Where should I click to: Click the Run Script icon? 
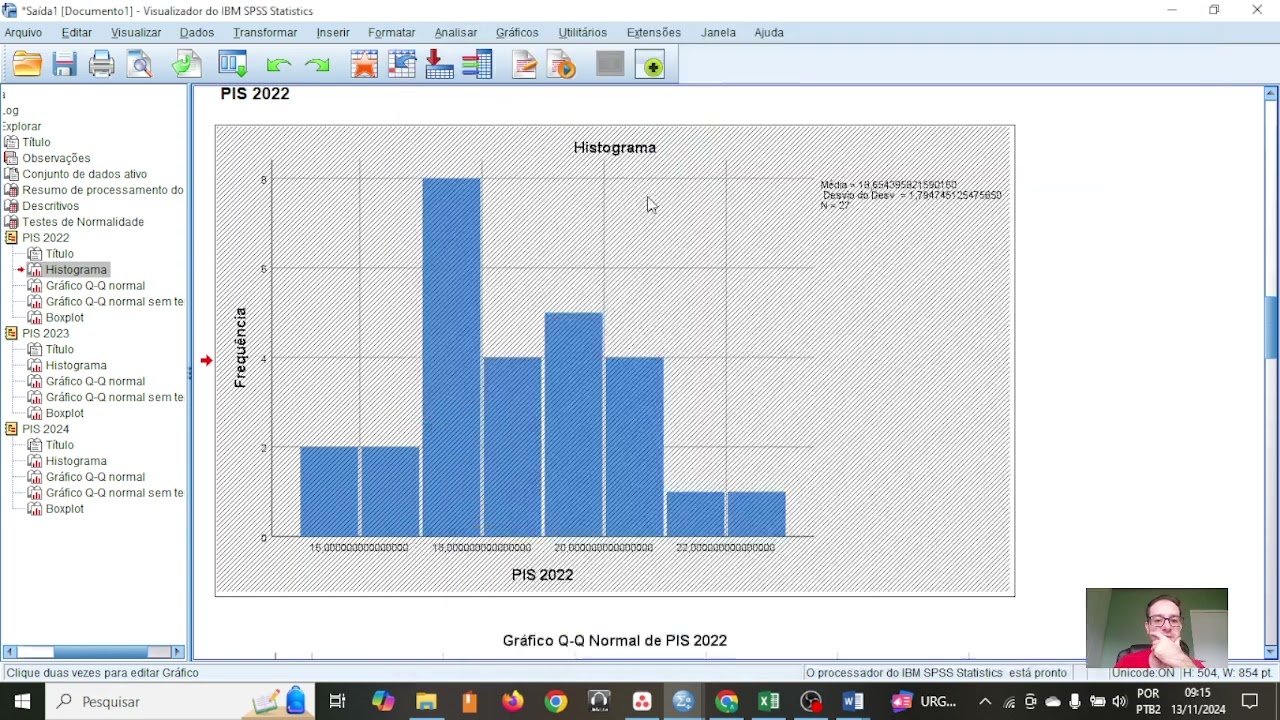click(562, 66)
